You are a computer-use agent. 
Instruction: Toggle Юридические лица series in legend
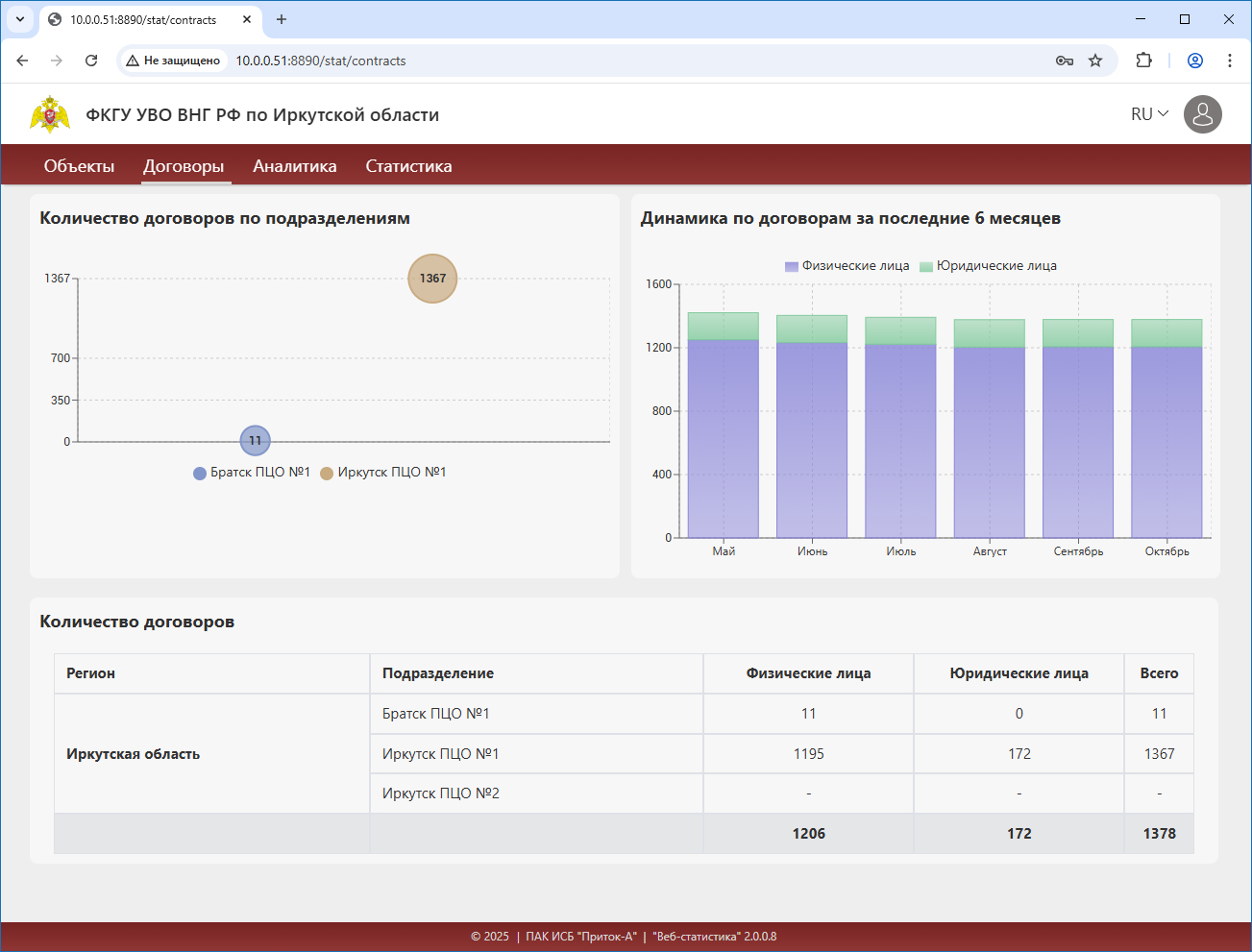(x=988, y=266)
